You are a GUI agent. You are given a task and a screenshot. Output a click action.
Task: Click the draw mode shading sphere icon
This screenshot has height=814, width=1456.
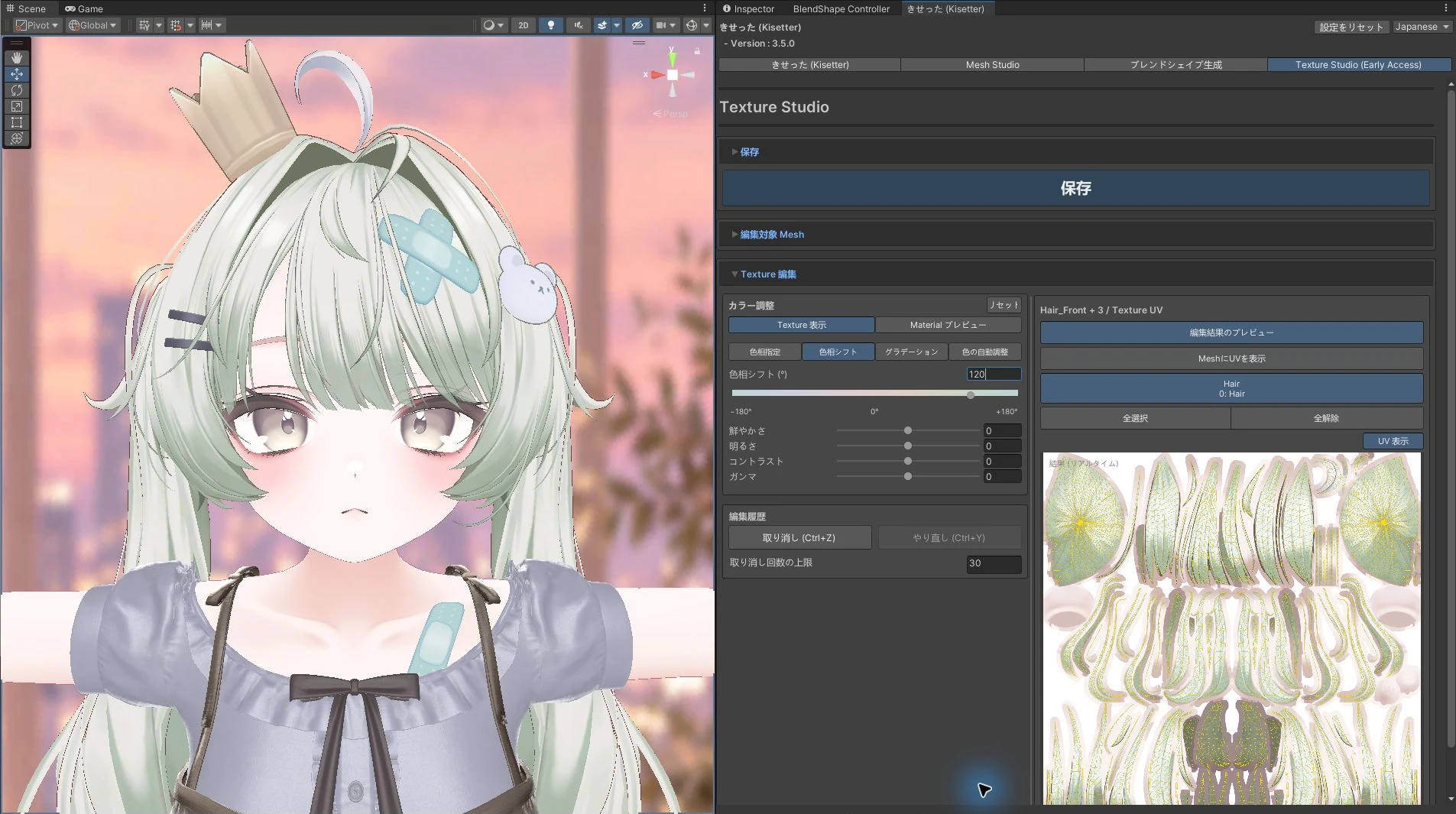pyautogui.click(x=488, y=25)
